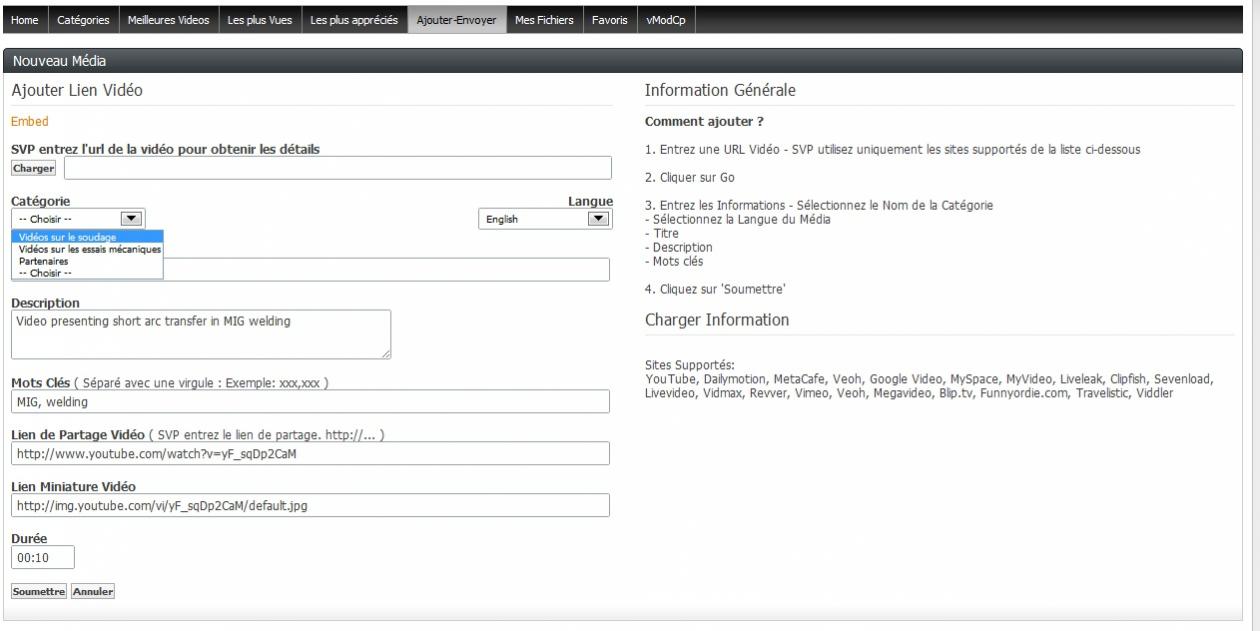The image size is (1260, 631).
Task: Click the Lien Miniature Vidéo field
Action: point(310,506)
